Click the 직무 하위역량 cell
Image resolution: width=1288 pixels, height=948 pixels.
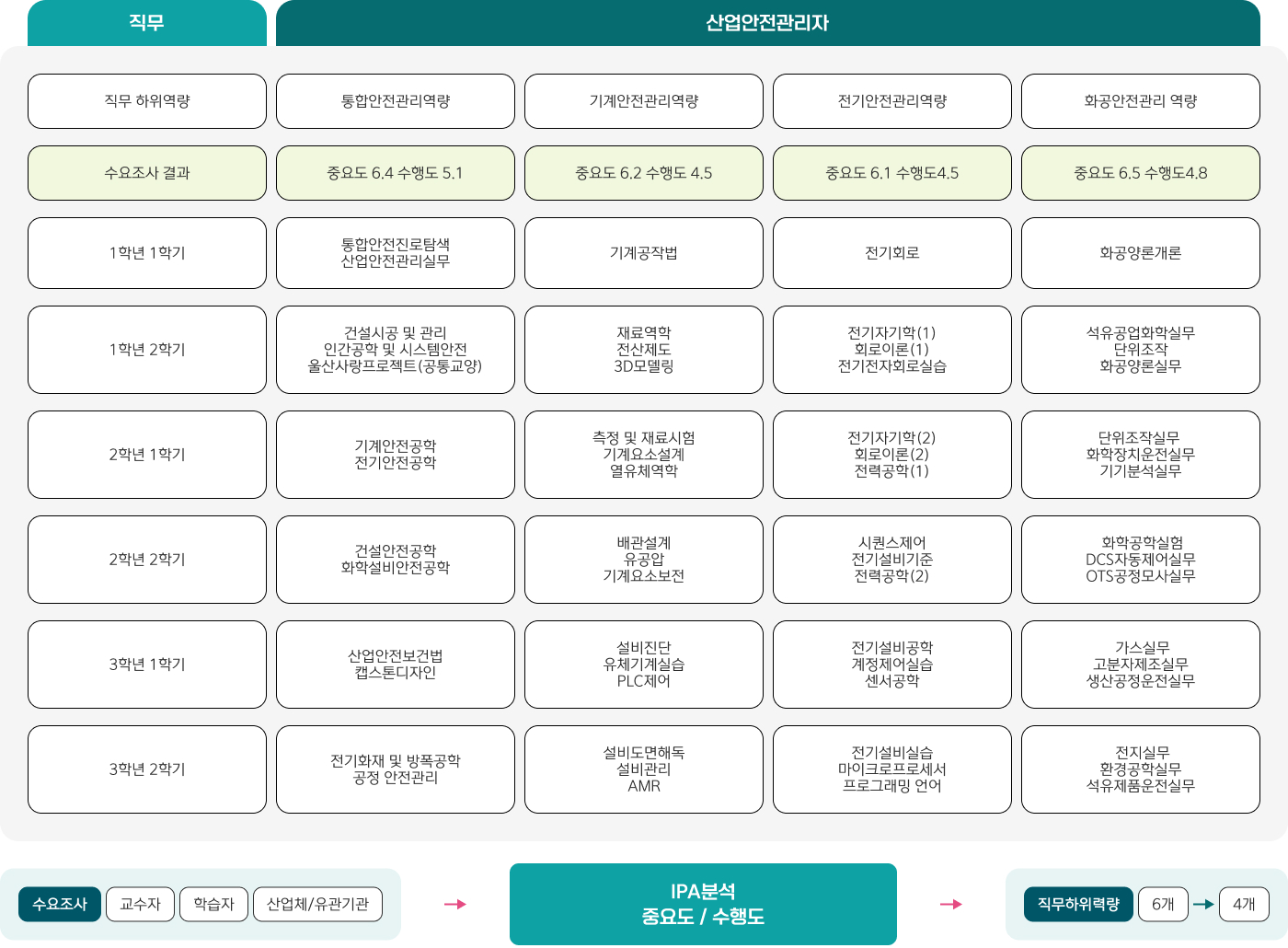(147, 101)
